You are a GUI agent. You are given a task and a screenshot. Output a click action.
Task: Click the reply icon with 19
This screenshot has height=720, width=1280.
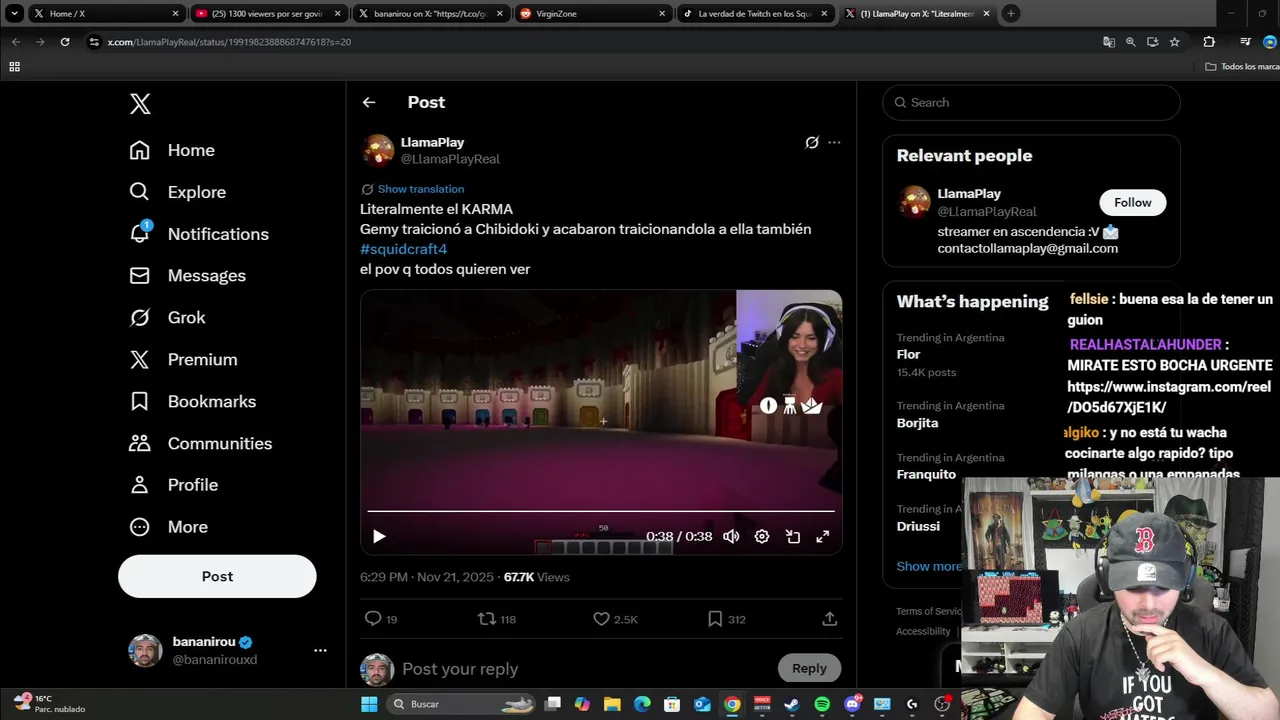coord(373,619)
